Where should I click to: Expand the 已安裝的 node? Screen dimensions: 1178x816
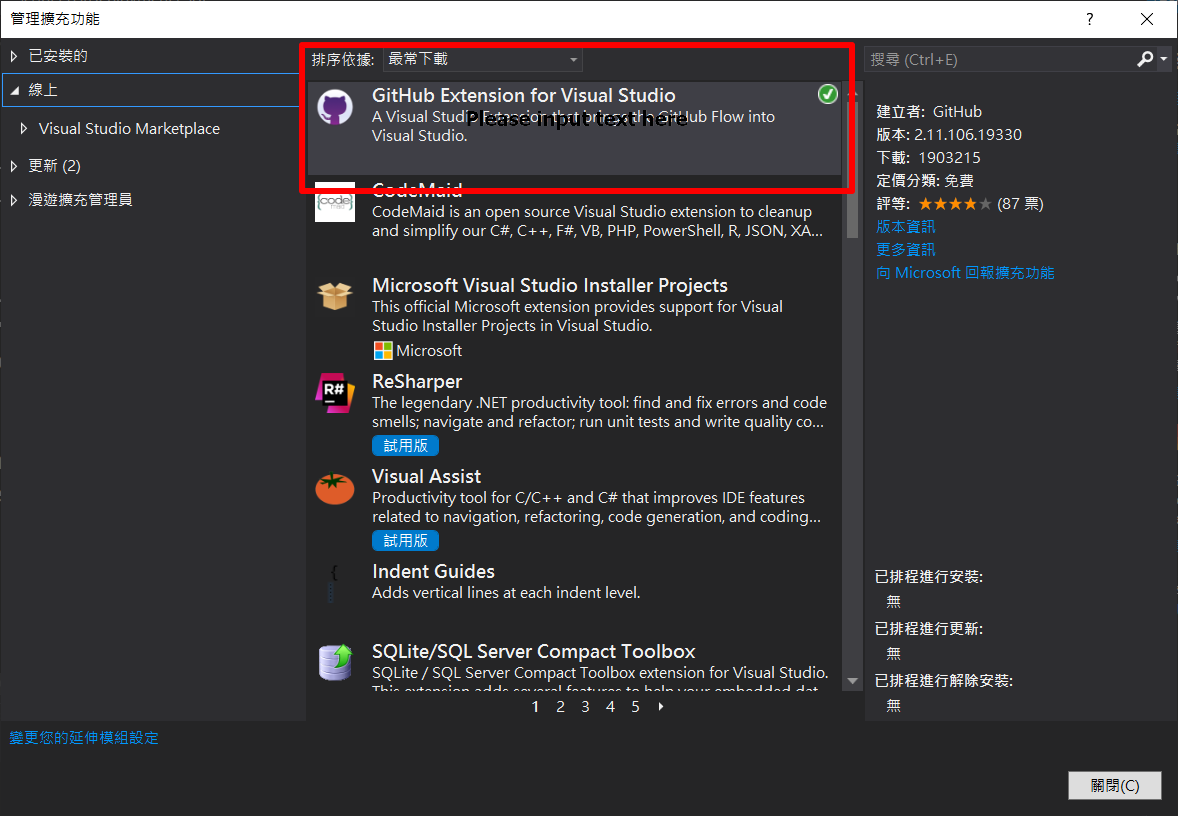tap(11, 56)
